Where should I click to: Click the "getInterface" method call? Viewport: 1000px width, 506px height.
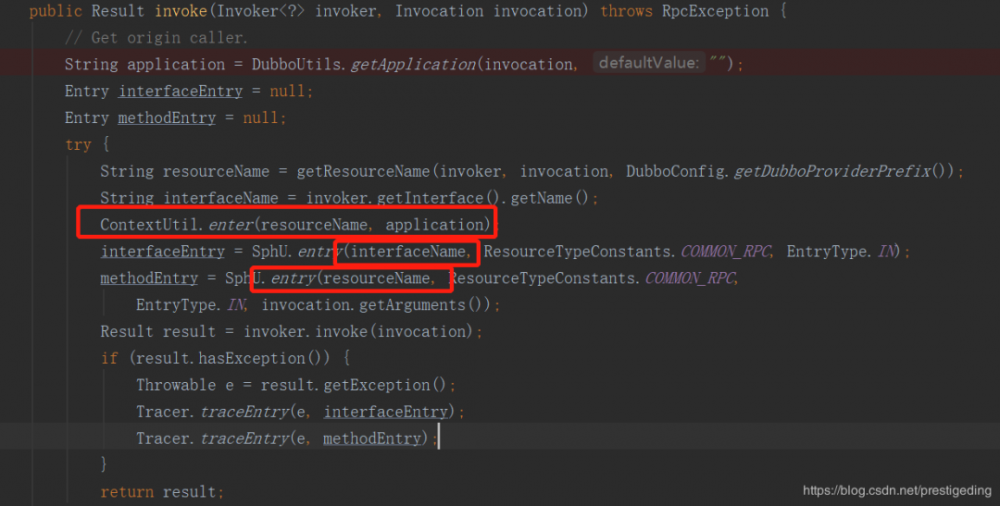coord(430,198)
